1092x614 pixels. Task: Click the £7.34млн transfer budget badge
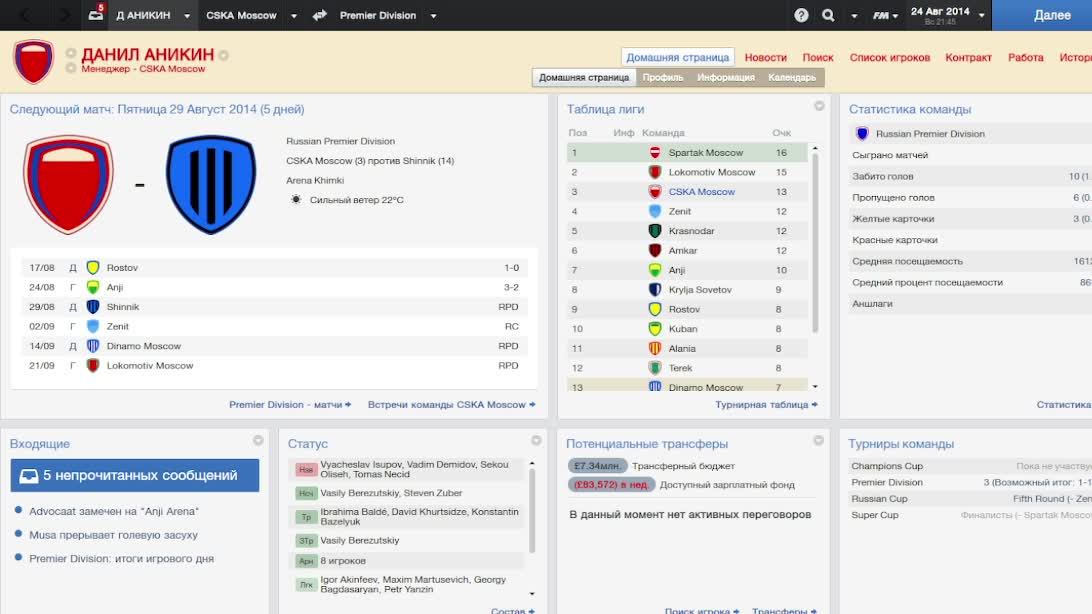(x=598, y=466)
